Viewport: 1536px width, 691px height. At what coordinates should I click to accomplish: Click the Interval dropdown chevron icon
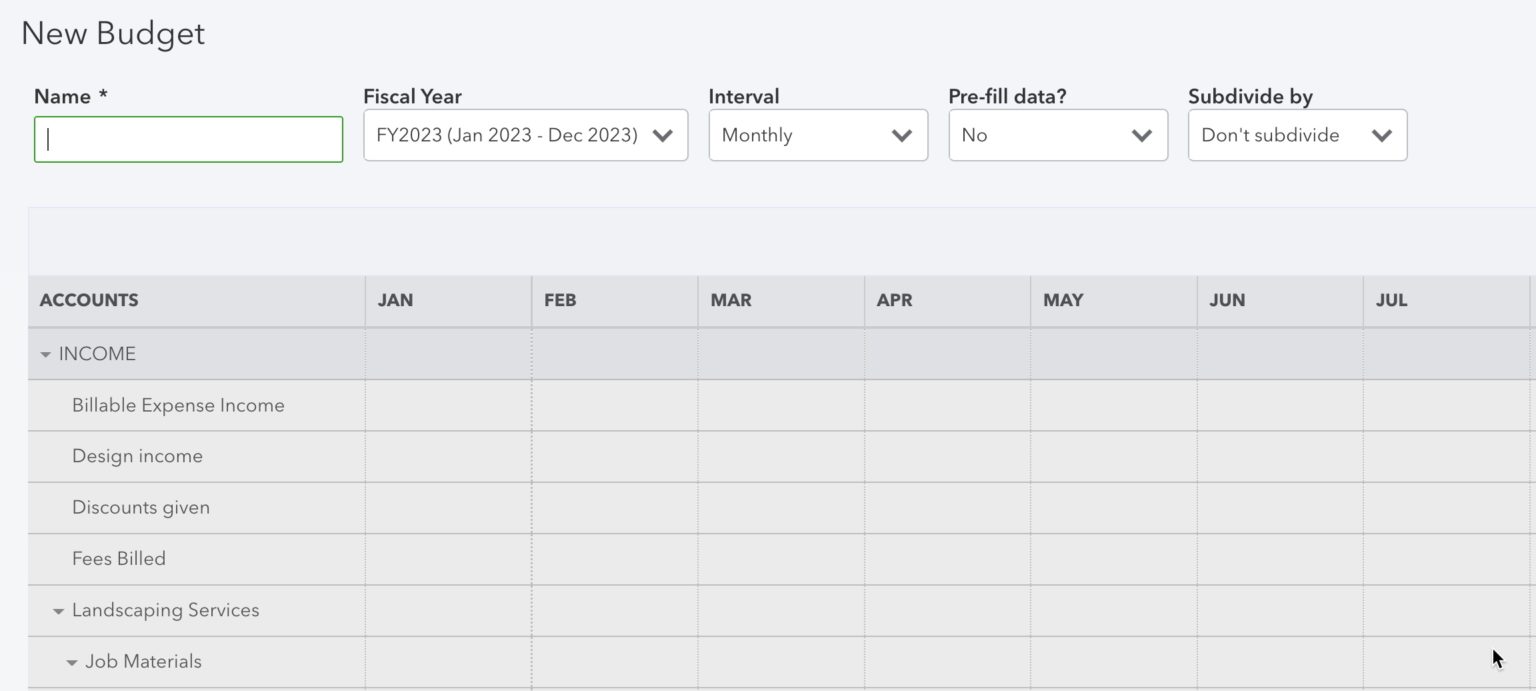click(903, 135)
